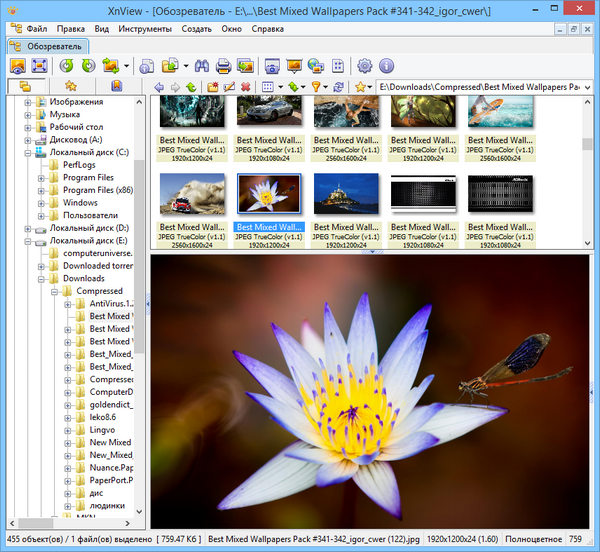Open settings with the gear icon

click(365, 66)
